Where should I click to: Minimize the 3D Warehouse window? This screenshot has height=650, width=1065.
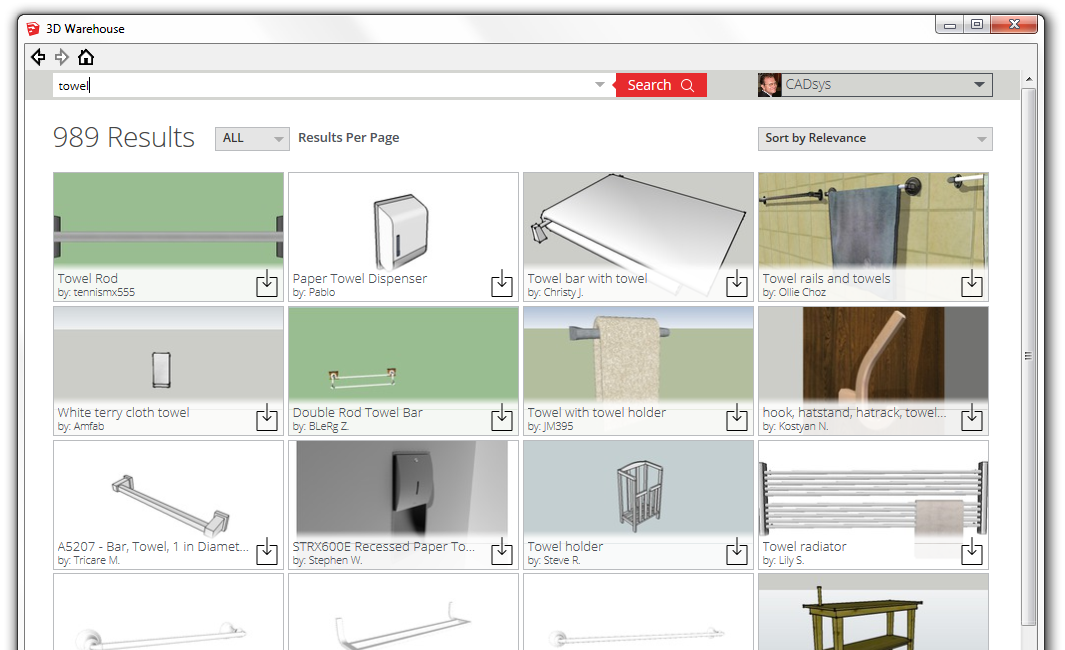coord(950,25)
